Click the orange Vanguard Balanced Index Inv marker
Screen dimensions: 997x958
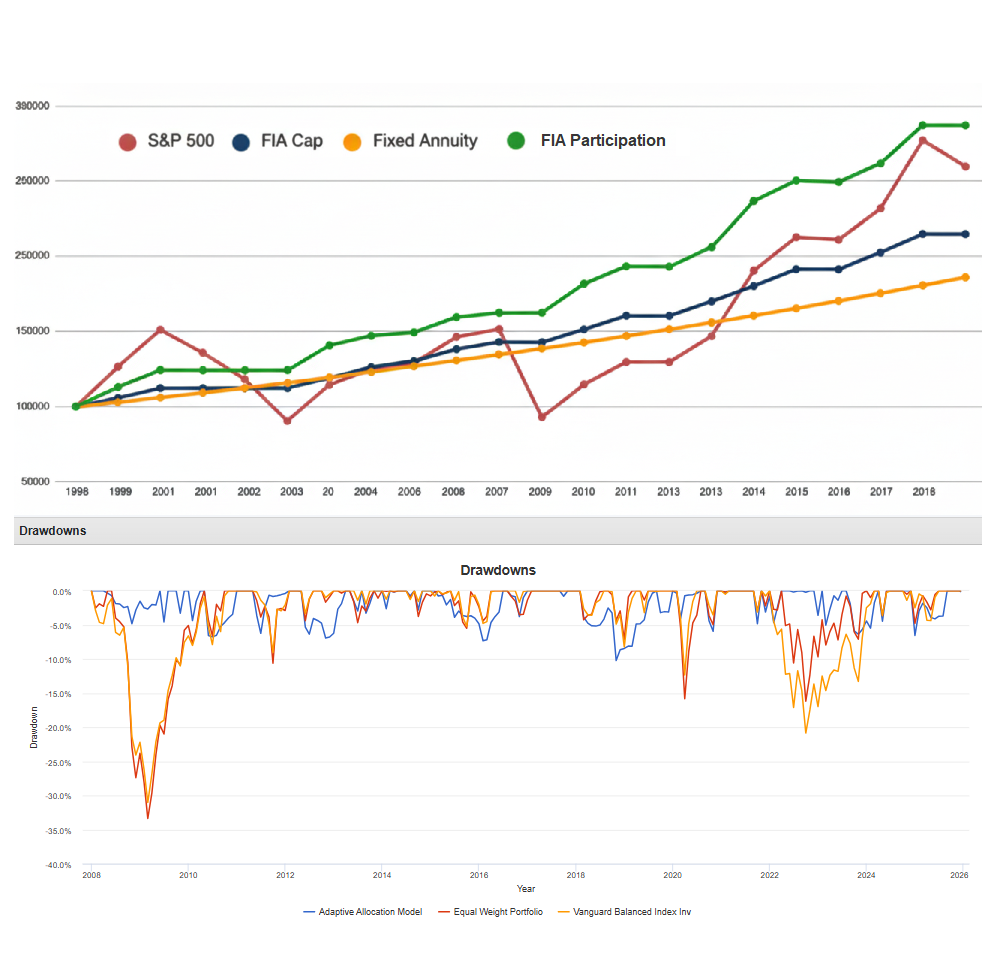[566, 912]
